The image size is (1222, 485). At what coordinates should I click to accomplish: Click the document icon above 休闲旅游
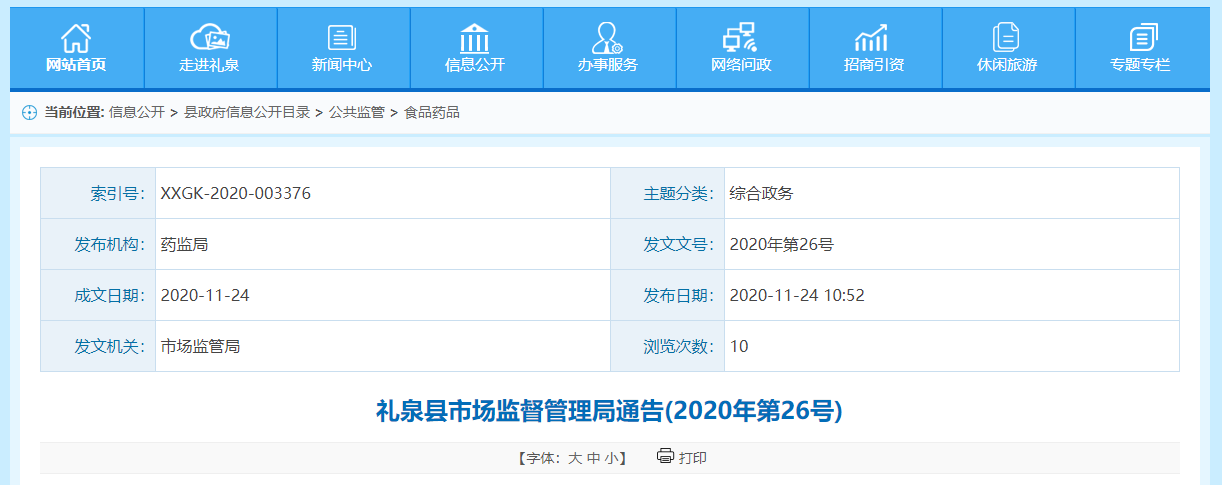1006,38
